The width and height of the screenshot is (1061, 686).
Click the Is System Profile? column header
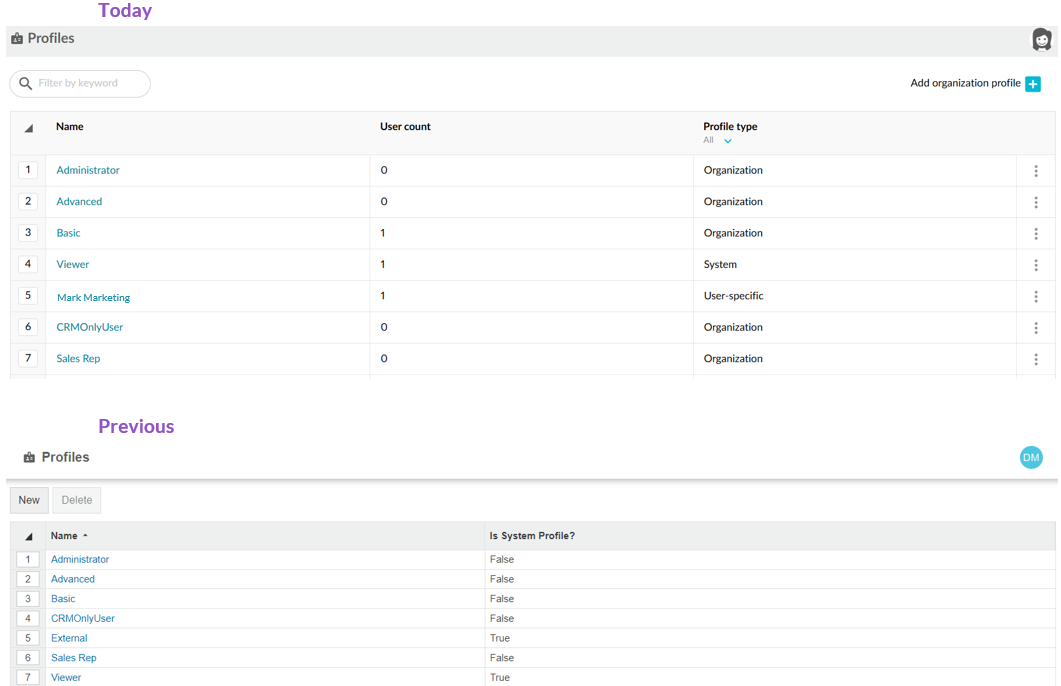point(532,536)
